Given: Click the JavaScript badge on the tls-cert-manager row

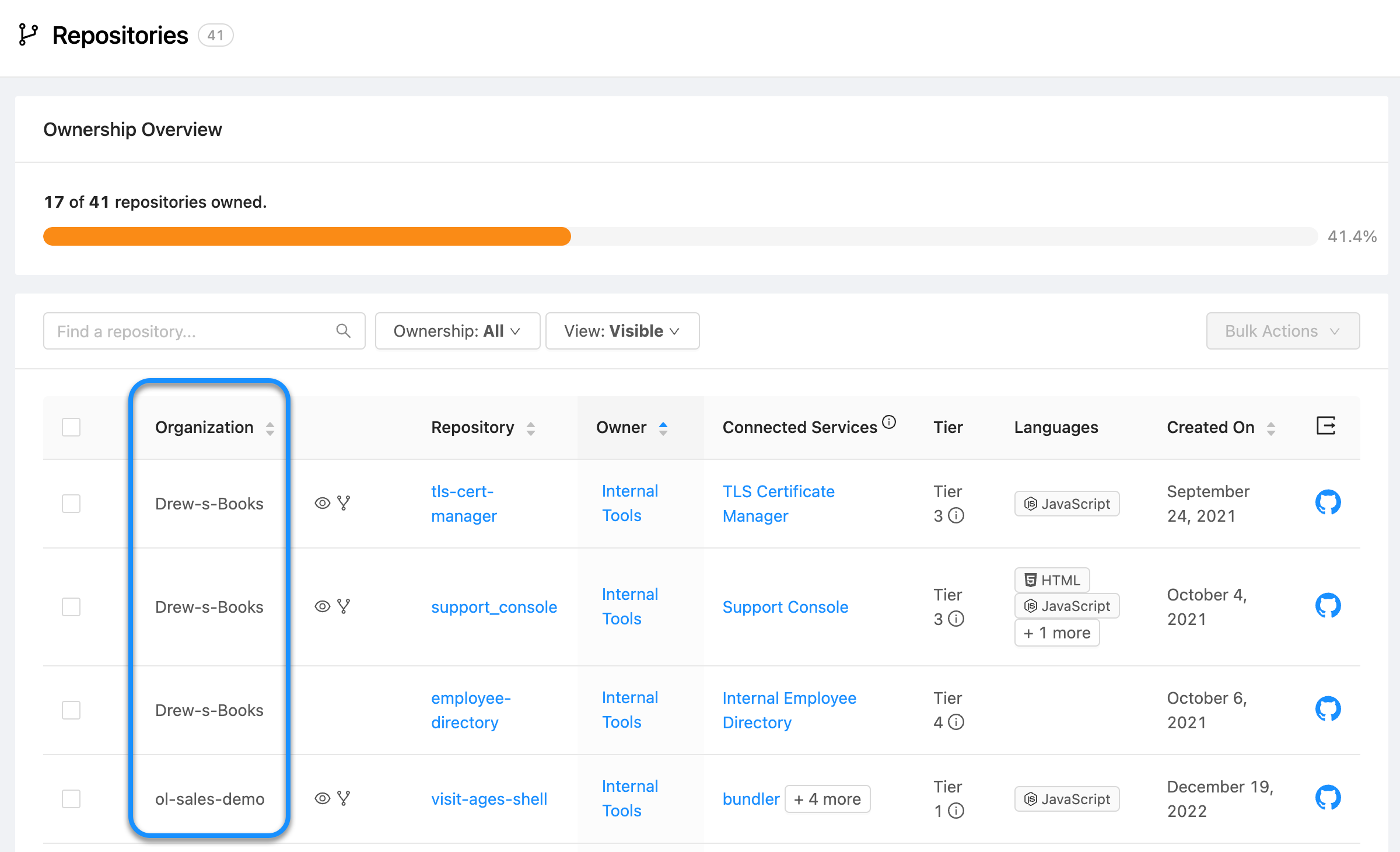Looking at the screenshot, I should click(x=1066, y=504).
